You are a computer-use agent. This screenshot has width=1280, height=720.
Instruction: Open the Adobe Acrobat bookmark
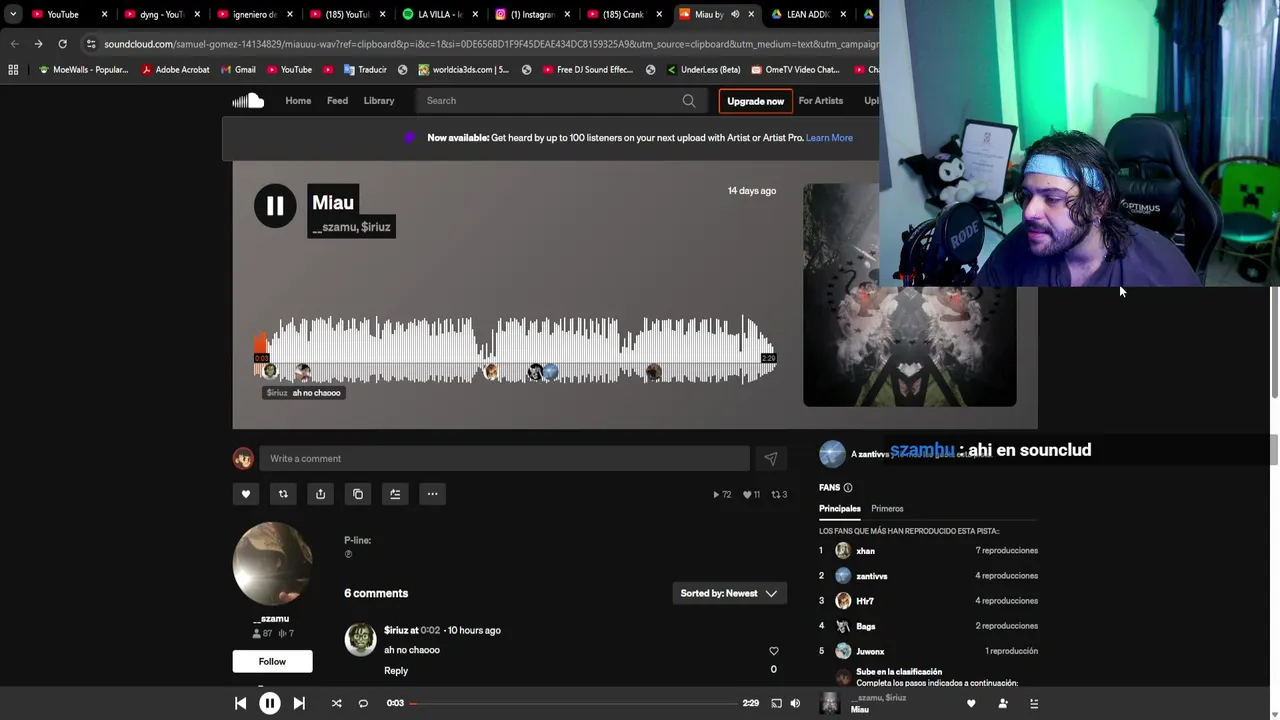[176, 70]
